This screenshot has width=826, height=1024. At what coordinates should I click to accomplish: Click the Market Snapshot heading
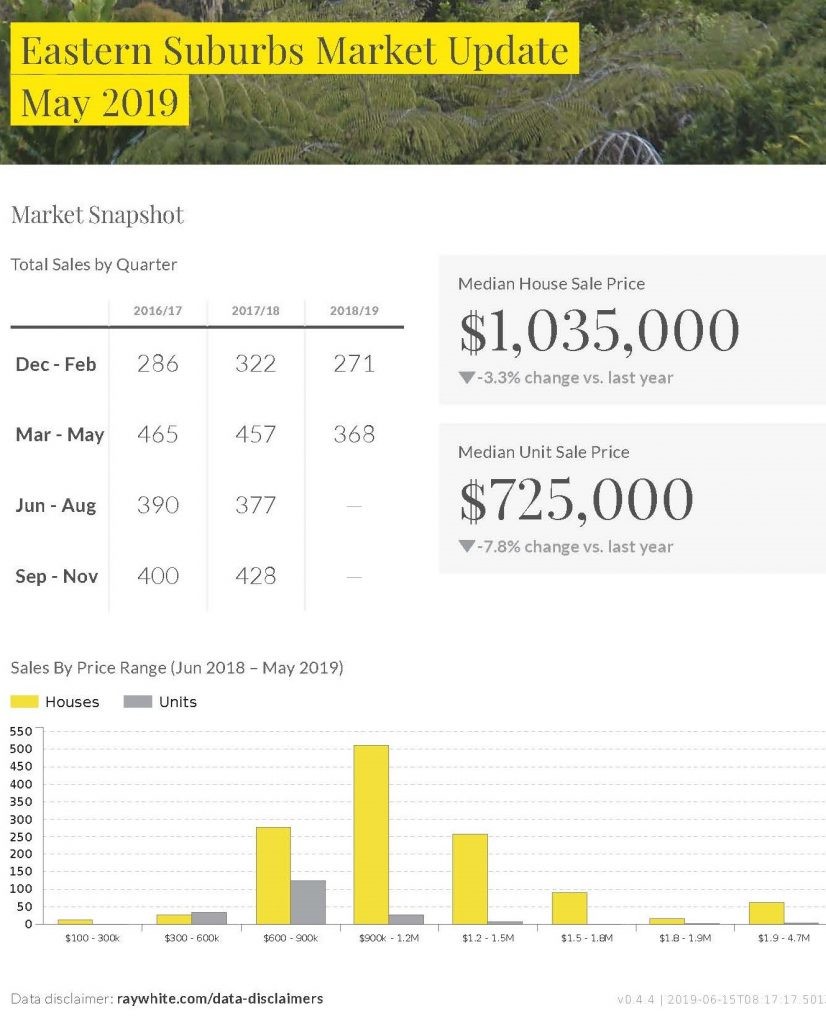coord(97,215)
